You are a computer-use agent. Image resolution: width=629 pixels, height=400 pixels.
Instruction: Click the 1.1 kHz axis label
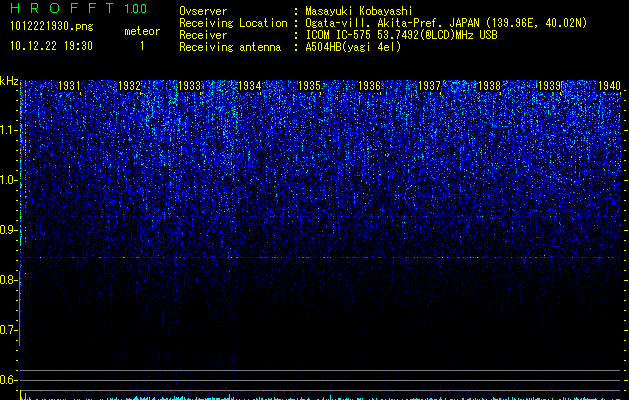point(8,130)
